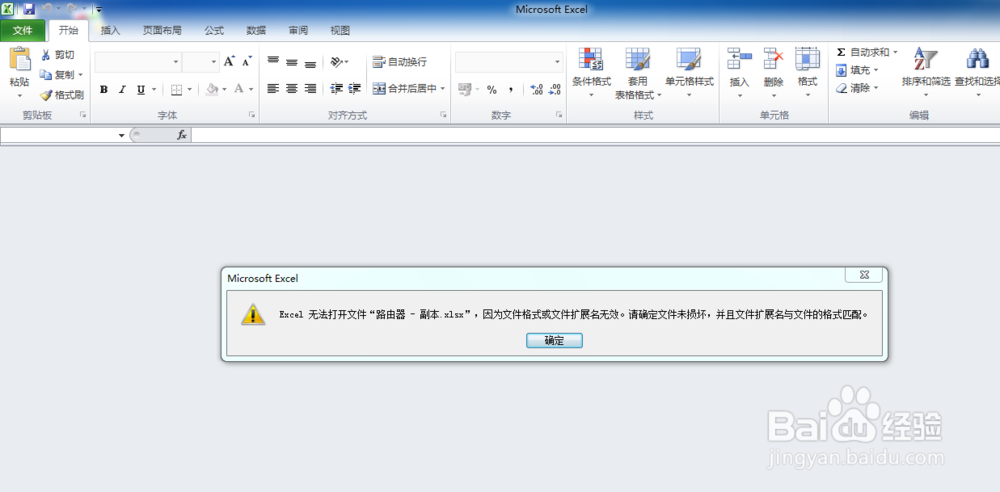The image size is (1000, 492).
Task: Toggle italic formatting
Action: [x=122, y=89]
